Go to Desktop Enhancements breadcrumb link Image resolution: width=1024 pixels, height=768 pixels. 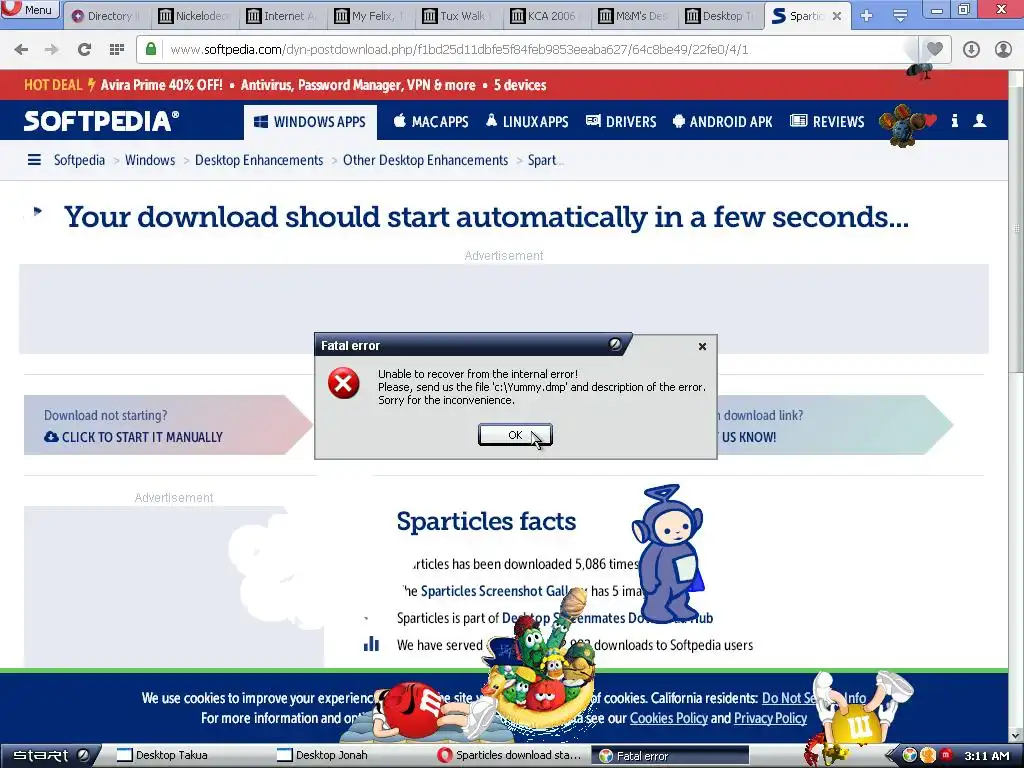pyautogui.click(x=259, y=160)
